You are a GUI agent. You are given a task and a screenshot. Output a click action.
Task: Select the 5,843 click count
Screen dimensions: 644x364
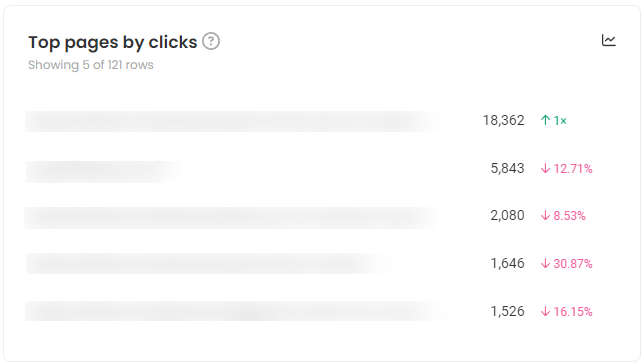point(508,168)
